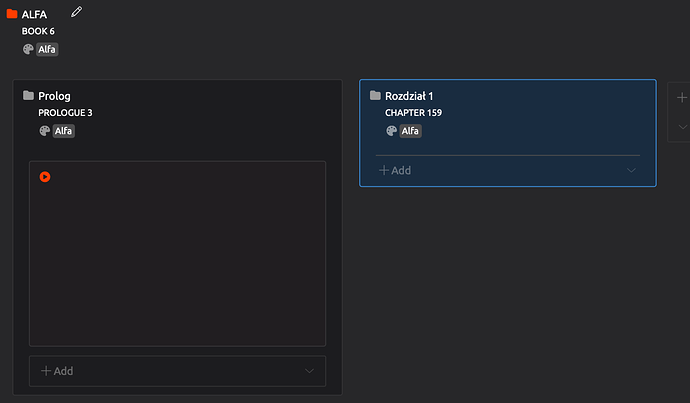690x403 pixels.
Task: Click the Prolog folder icon
Action: (x=28, y=96)
